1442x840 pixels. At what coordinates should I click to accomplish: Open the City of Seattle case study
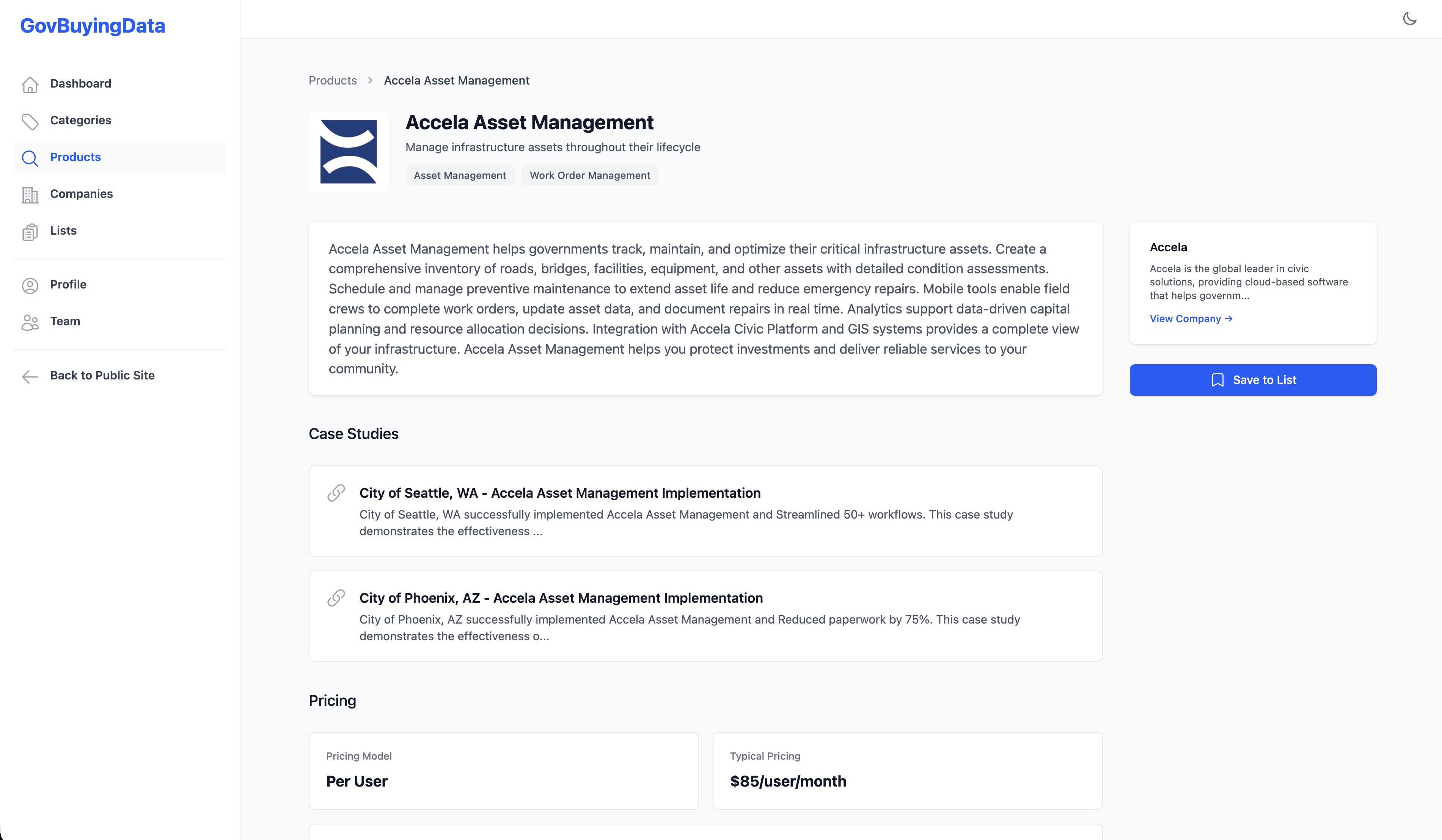click(560, 493)
